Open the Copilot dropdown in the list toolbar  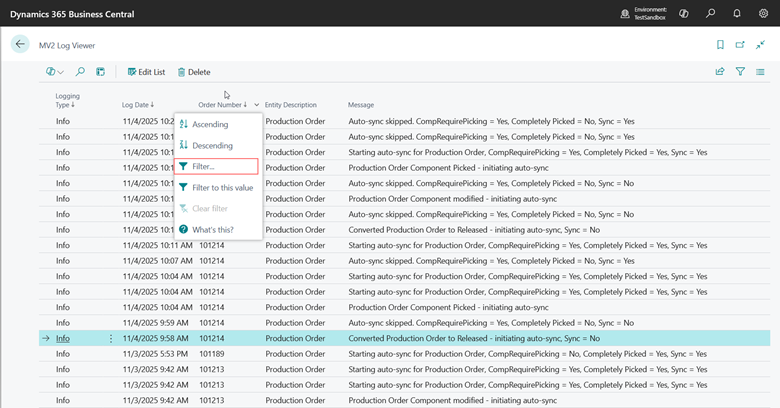point(55,72)
